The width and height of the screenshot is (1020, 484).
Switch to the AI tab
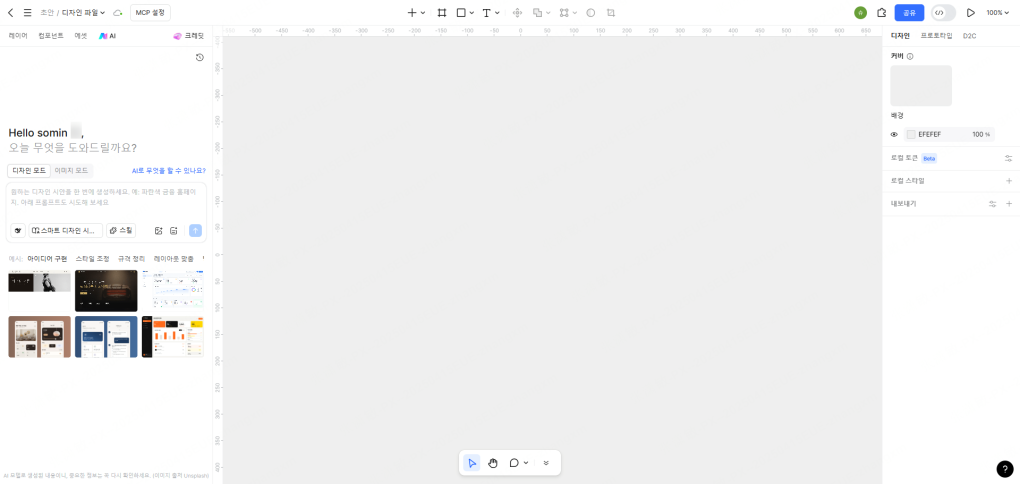[x=107, y=36]
